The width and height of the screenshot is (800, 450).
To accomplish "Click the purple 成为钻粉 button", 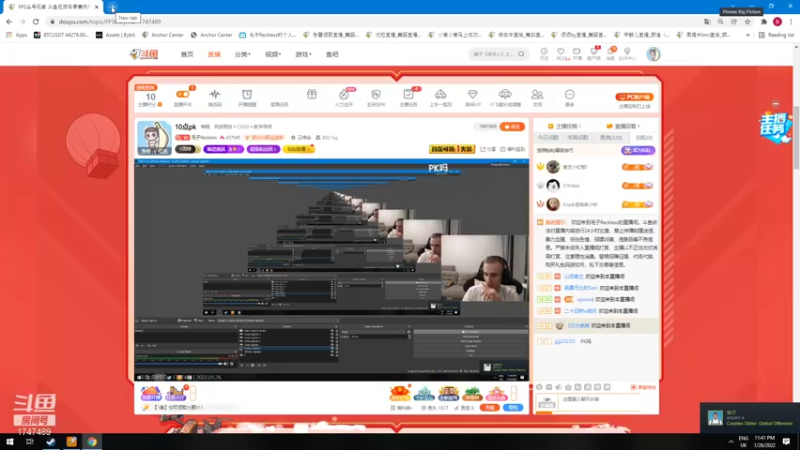I will 638,151.
